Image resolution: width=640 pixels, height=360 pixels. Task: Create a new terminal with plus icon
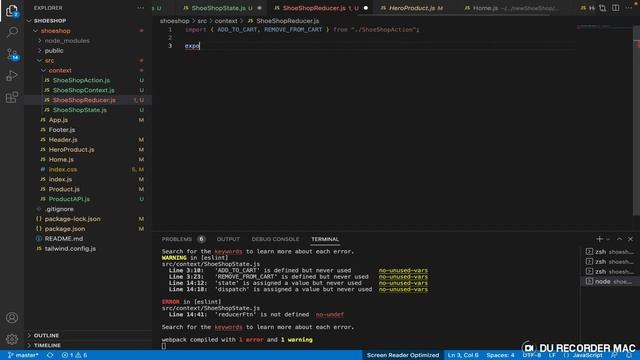point(599,239)
